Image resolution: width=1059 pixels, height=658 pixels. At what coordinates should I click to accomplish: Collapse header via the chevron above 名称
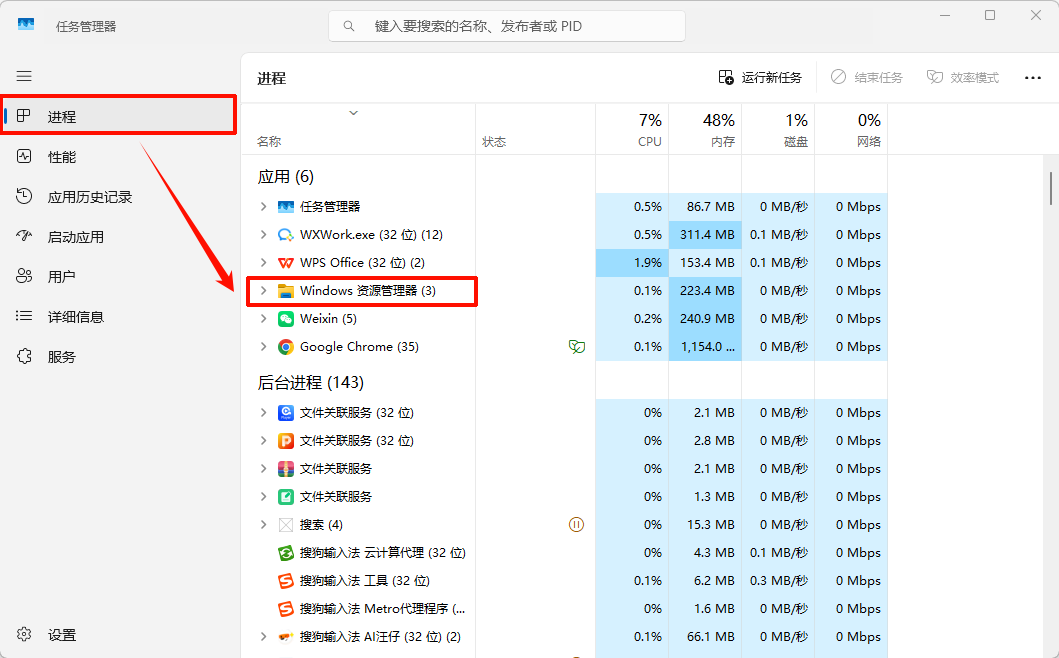tap(353, 113)
